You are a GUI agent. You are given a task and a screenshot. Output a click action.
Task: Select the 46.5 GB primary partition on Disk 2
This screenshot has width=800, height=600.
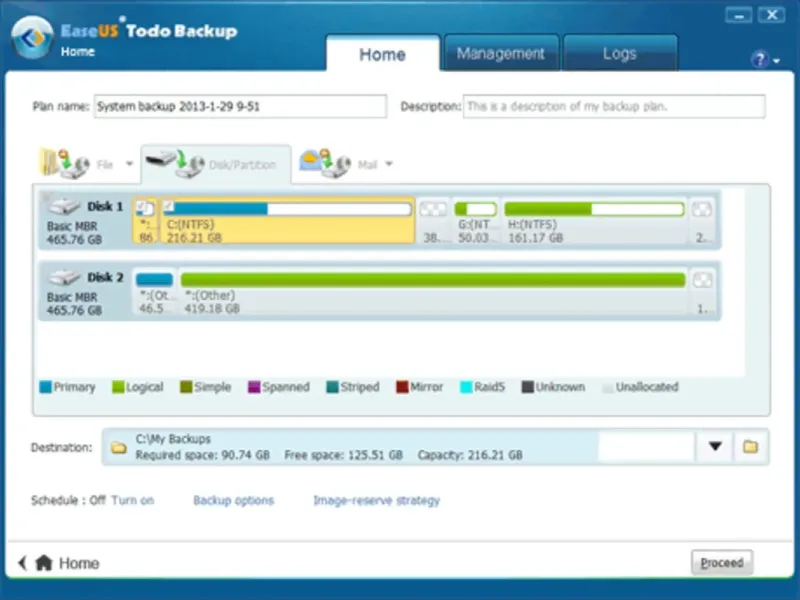(x=154, y=292)
